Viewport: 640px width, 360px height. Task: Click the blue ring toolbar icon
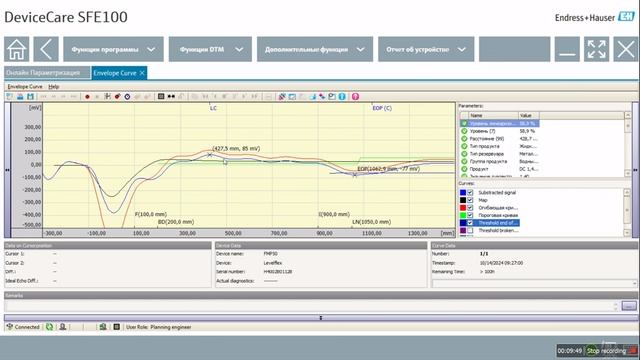pos(127,97)
